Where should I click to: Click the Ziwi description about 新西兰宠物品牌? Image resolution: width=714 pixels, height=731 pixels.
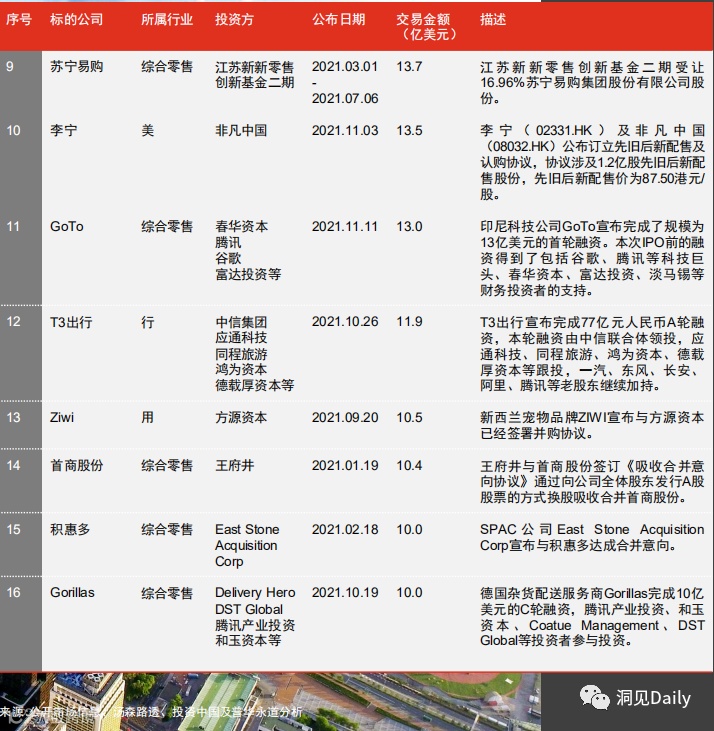coord(592,425)
